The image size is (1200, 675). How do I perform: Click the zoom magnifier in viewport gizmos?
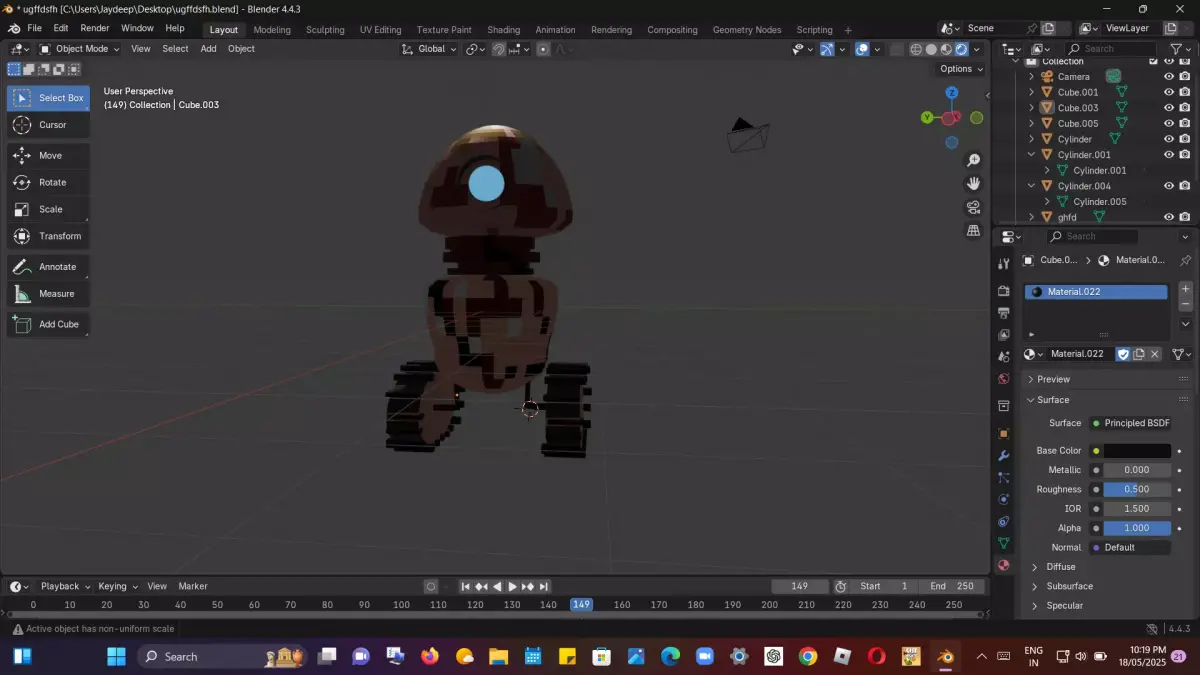(973, 161)
